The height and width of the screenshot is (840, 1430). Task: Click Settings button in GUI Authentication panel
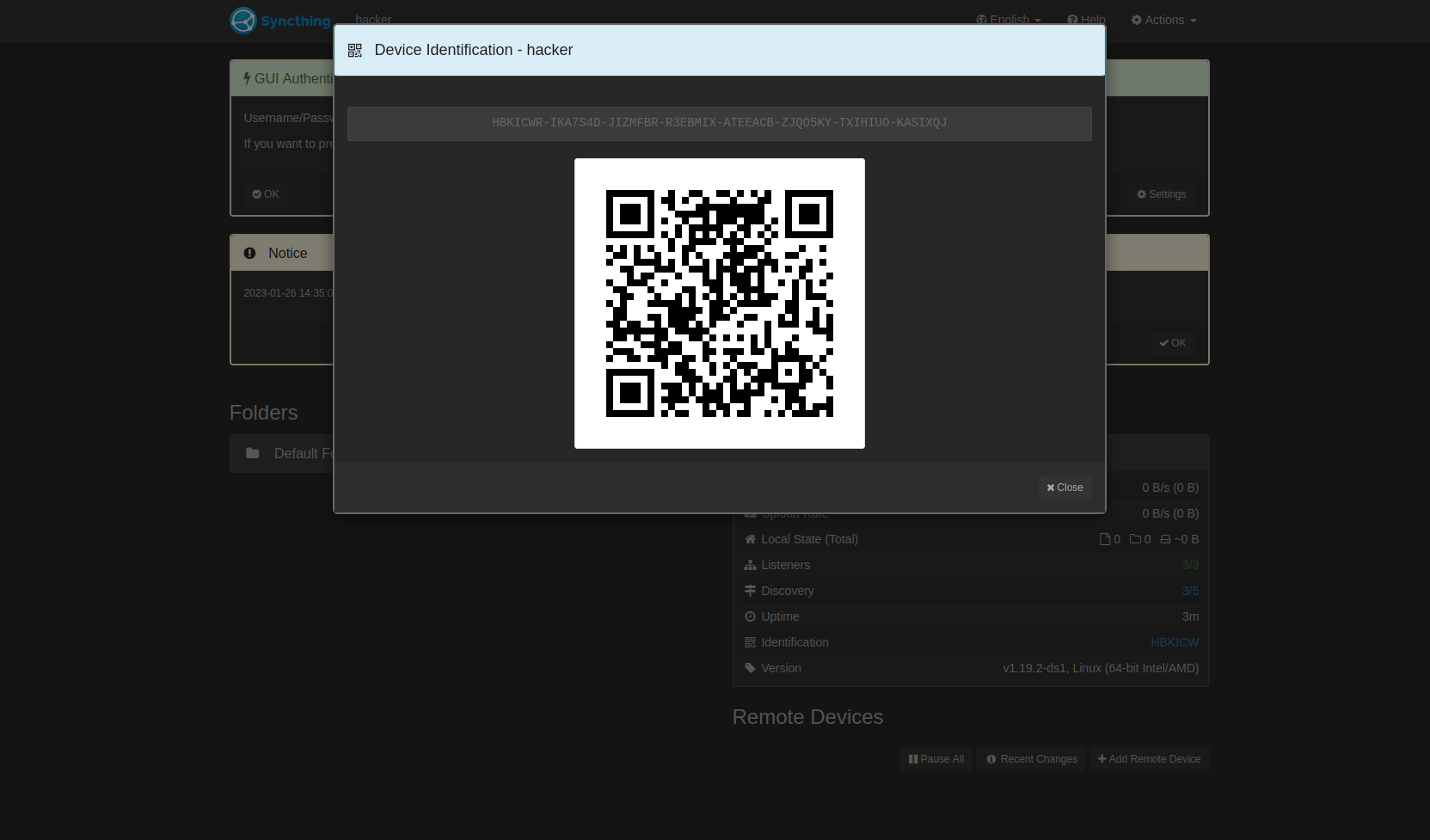[x=1162, y=194]
